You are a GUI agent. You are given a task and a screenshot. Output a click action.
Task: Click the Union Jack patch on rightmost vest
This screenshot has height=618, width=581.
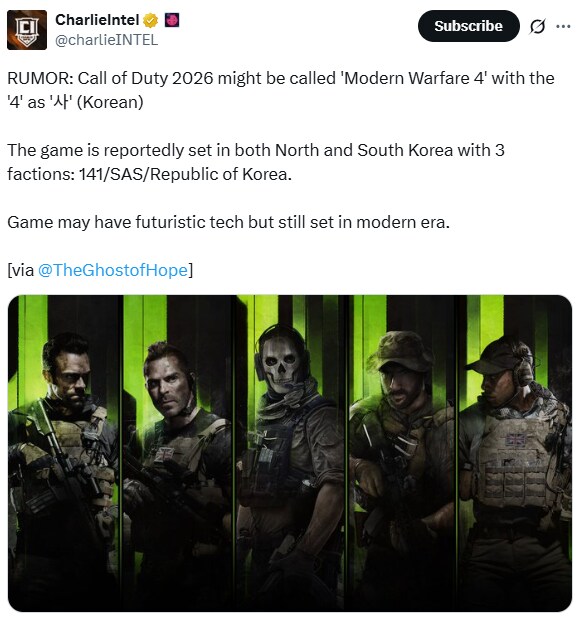tap(515, 441)
